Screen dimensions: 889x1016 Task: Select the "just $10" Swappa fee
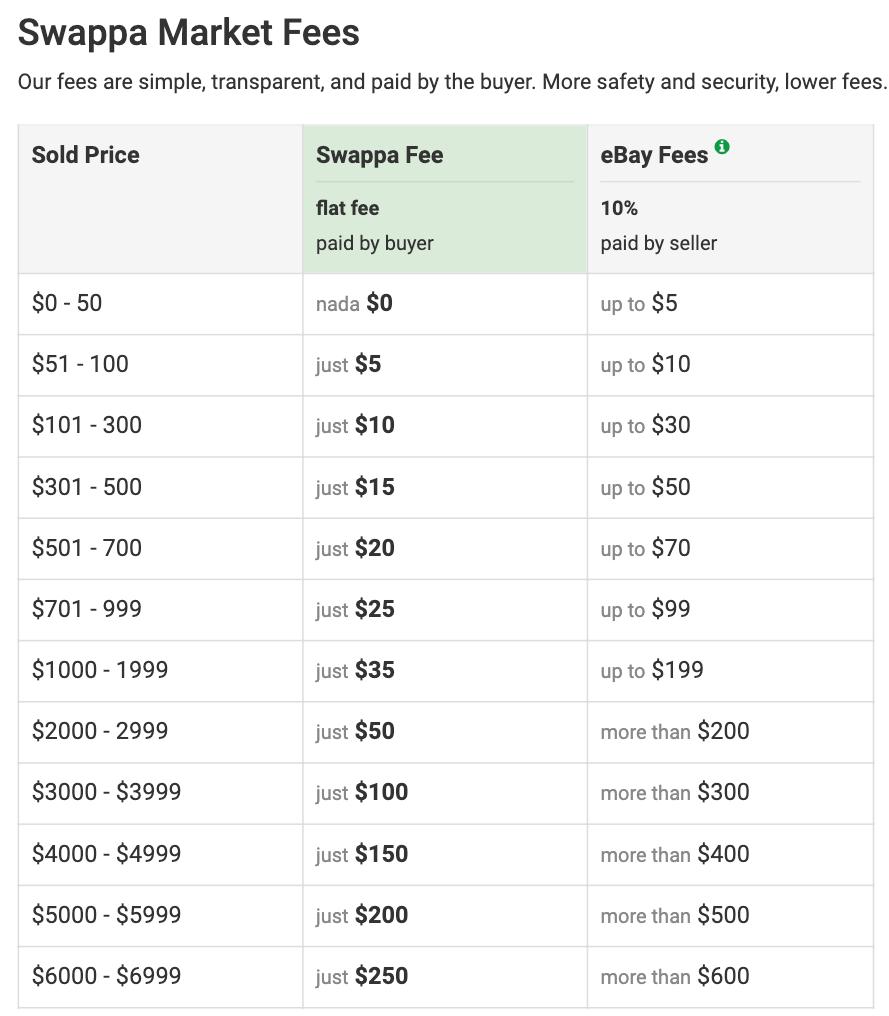pos(355,425)
